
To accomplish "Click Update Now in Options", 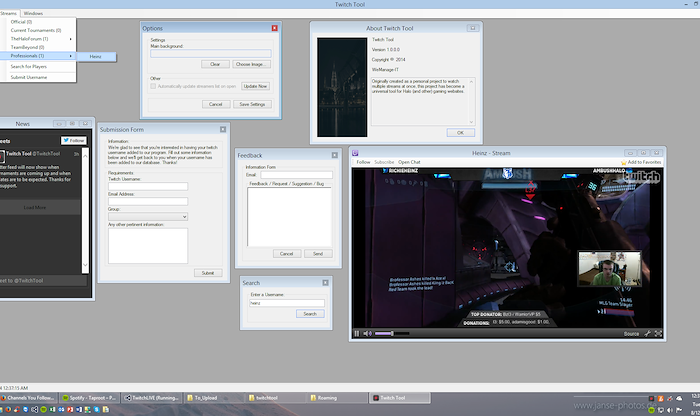I will click(x=255, y=86).
